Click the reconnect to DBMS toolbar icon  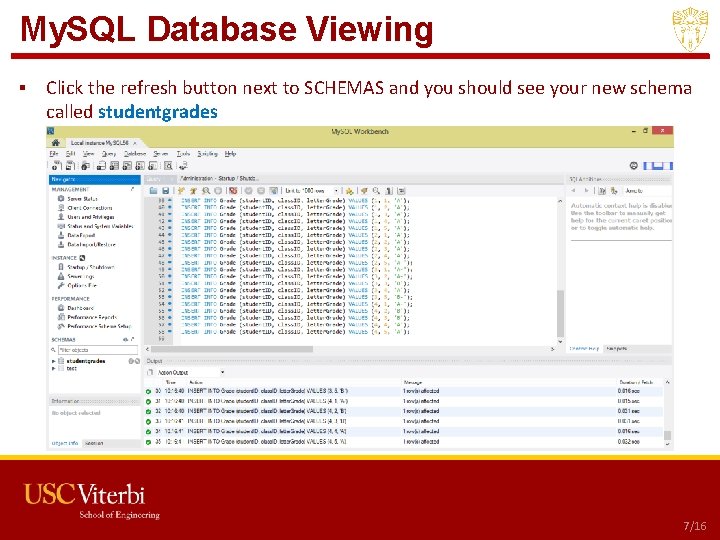pyautogui.click(x=183, y=166)
